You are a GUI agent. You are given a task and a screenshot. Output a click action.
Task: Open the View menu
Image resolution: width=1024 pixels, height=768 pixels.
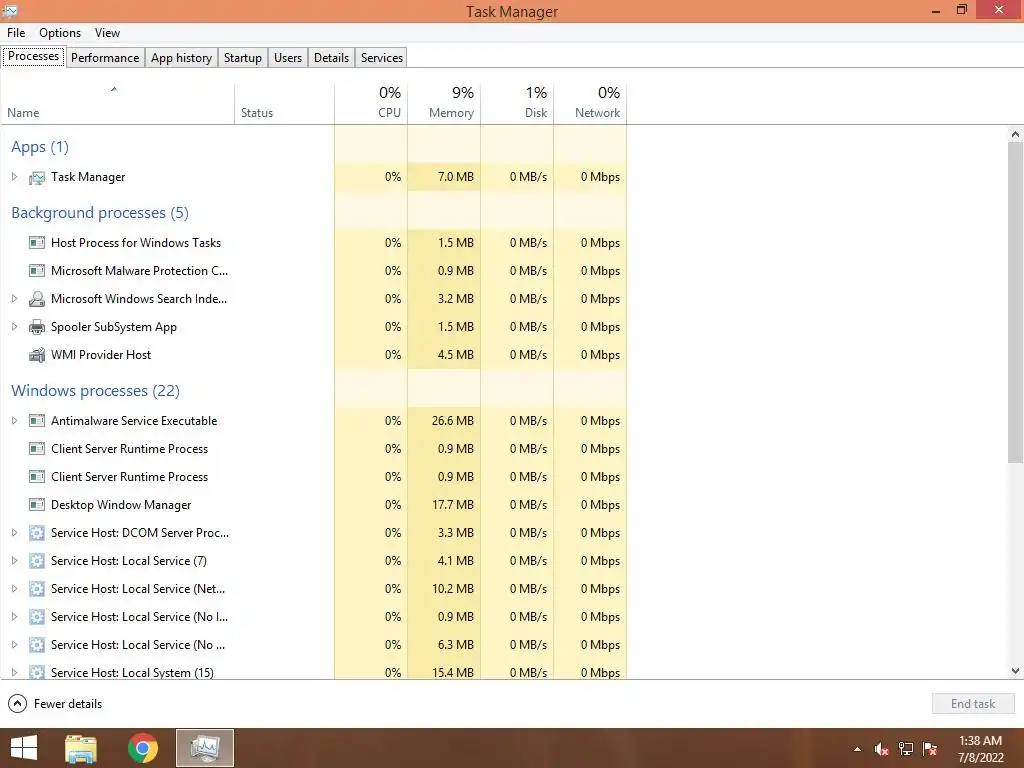click(107, 33)
